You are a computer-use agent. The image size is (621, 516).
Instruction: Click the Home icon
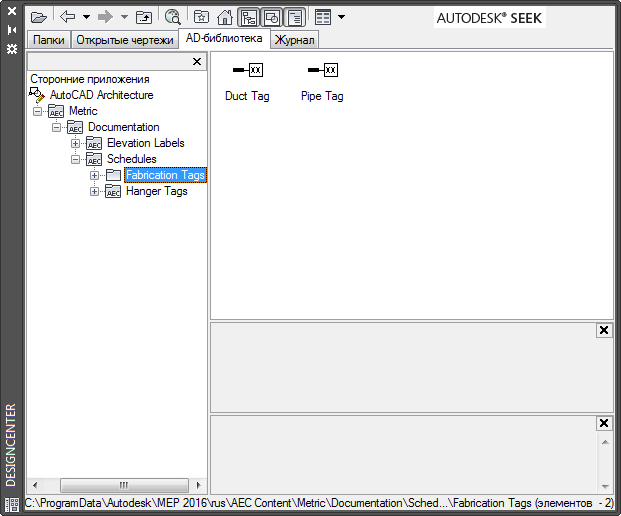[x=225, y=17]
